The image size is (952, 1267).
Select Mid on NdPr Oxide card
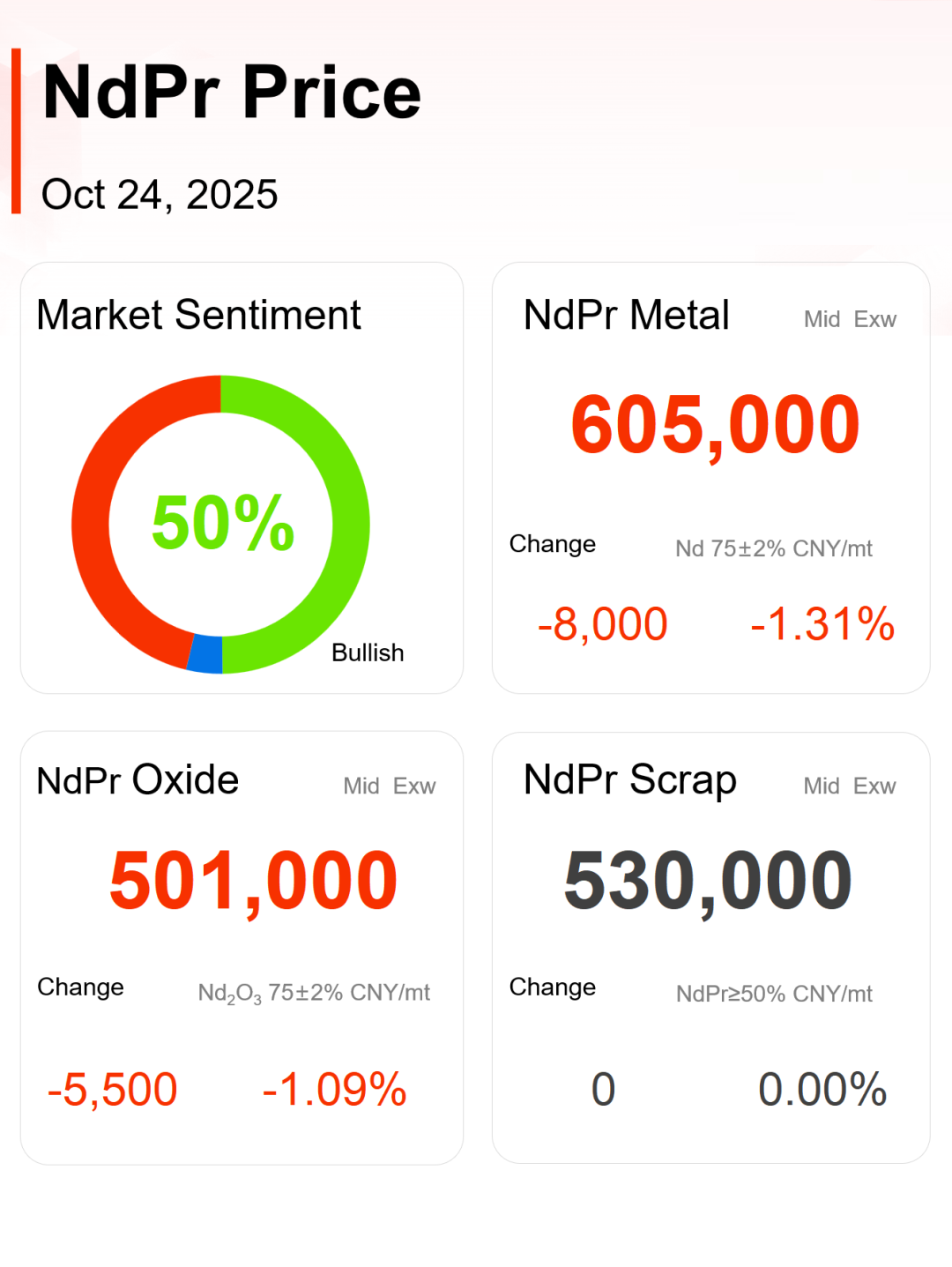[361, 786]
